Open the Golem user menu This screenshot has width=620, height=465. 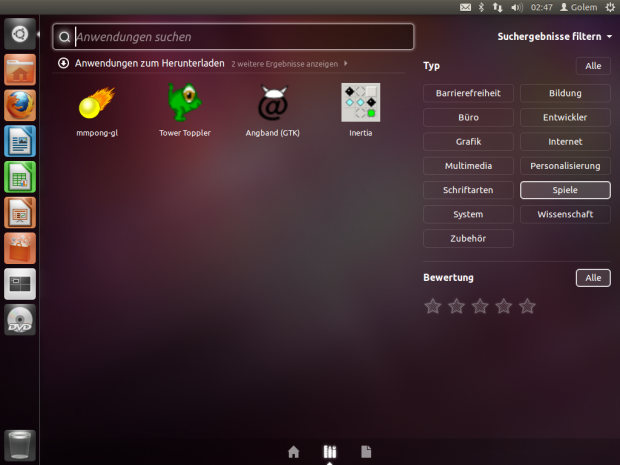click(578, 7)
